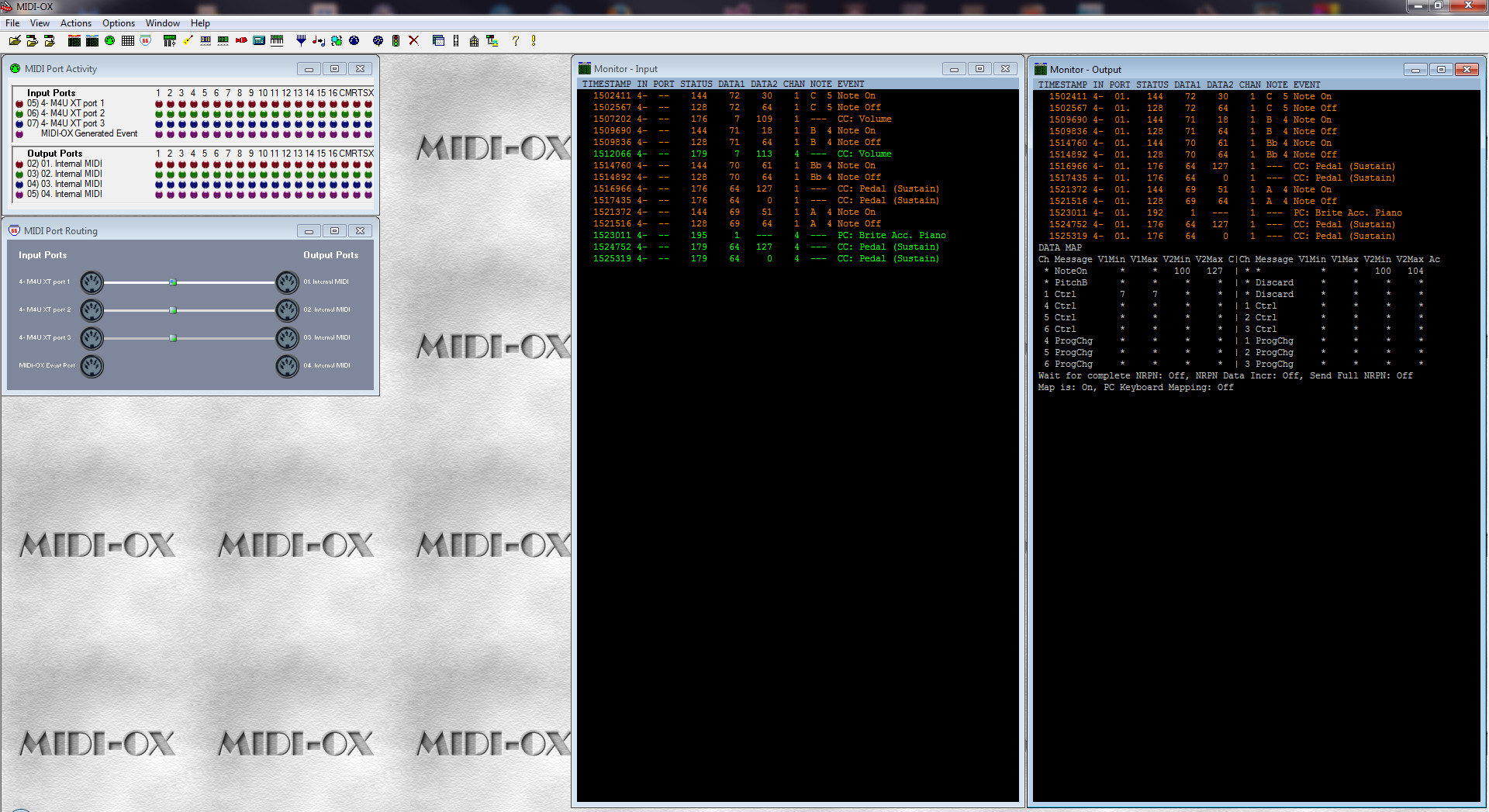The height and width of the screenshot is (812, 1489).
Task: Click the M4U XT port 3 input connector
Action: tap(92, 338)
